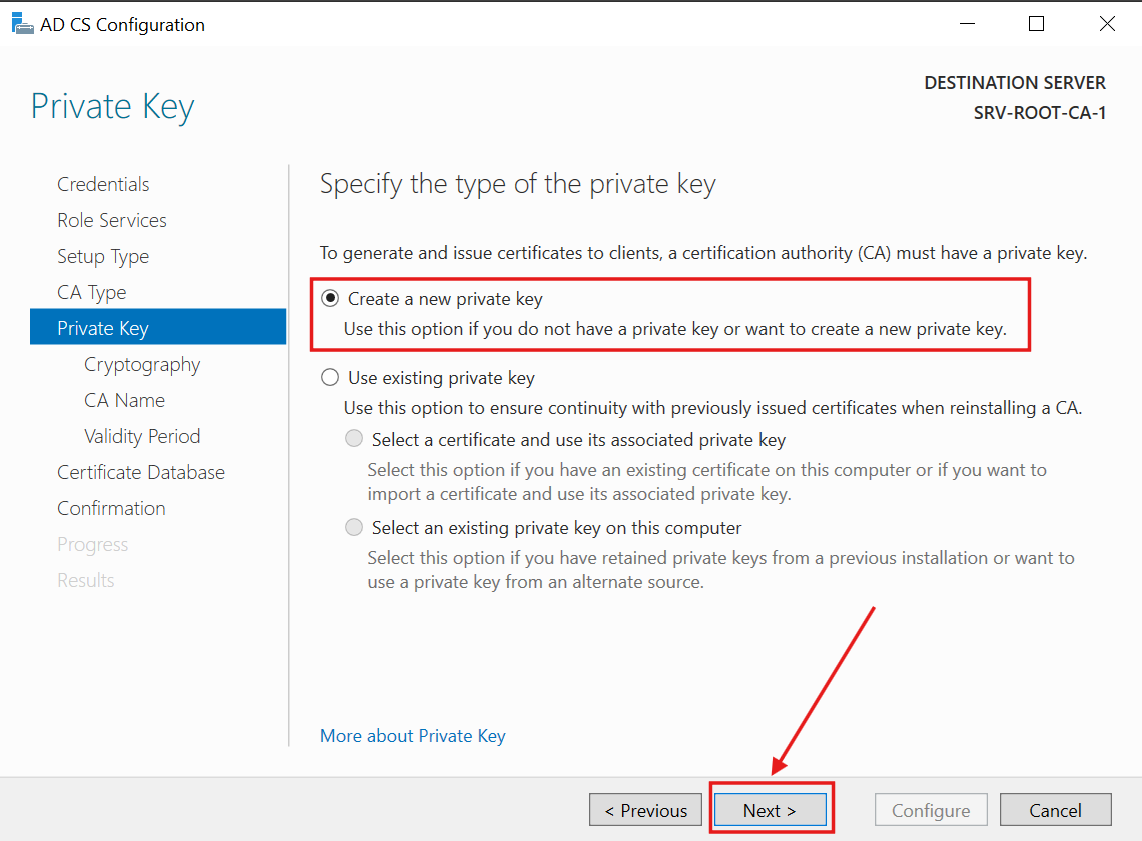The image size is (1142, 841).
Task: Click the Next button to continue
Action: pos(770,809)
